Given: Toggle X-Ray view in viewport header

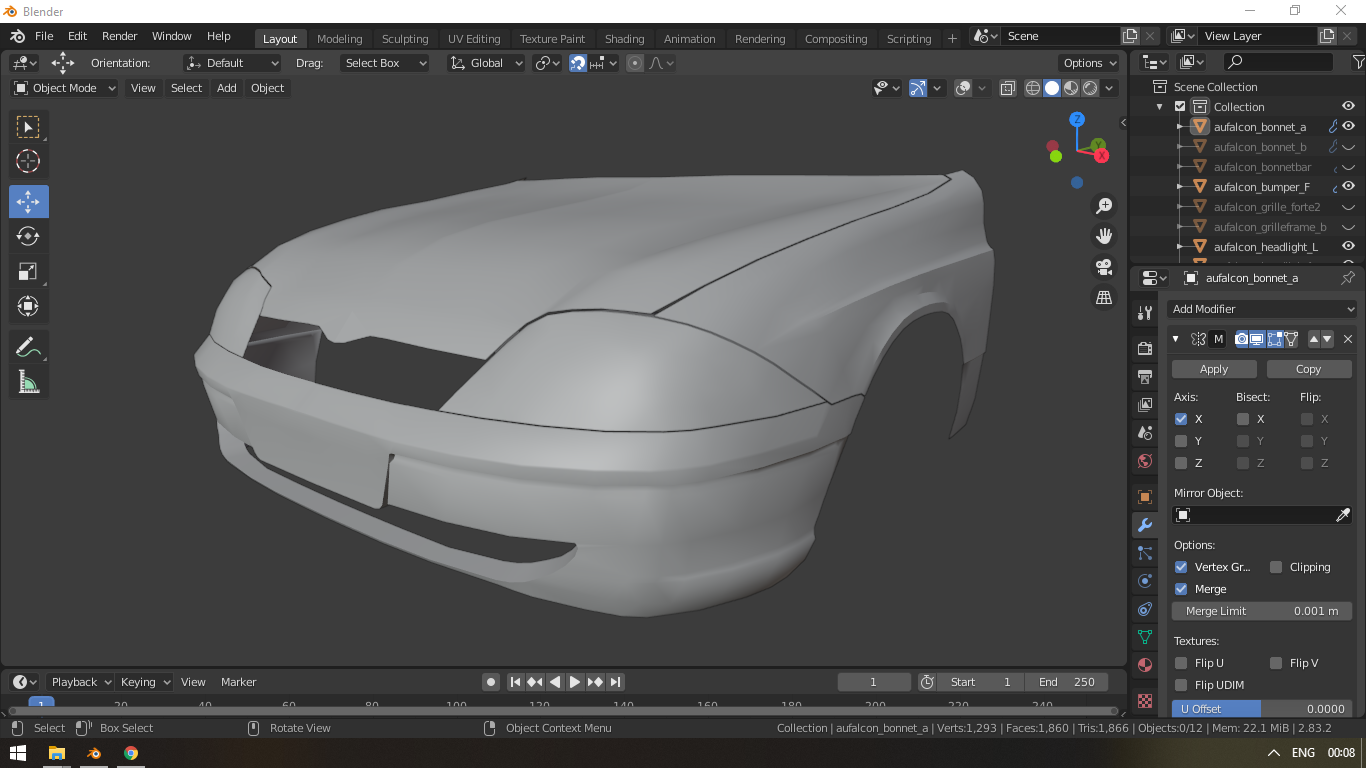Looking at the screenshot, I should (1007, 88).
